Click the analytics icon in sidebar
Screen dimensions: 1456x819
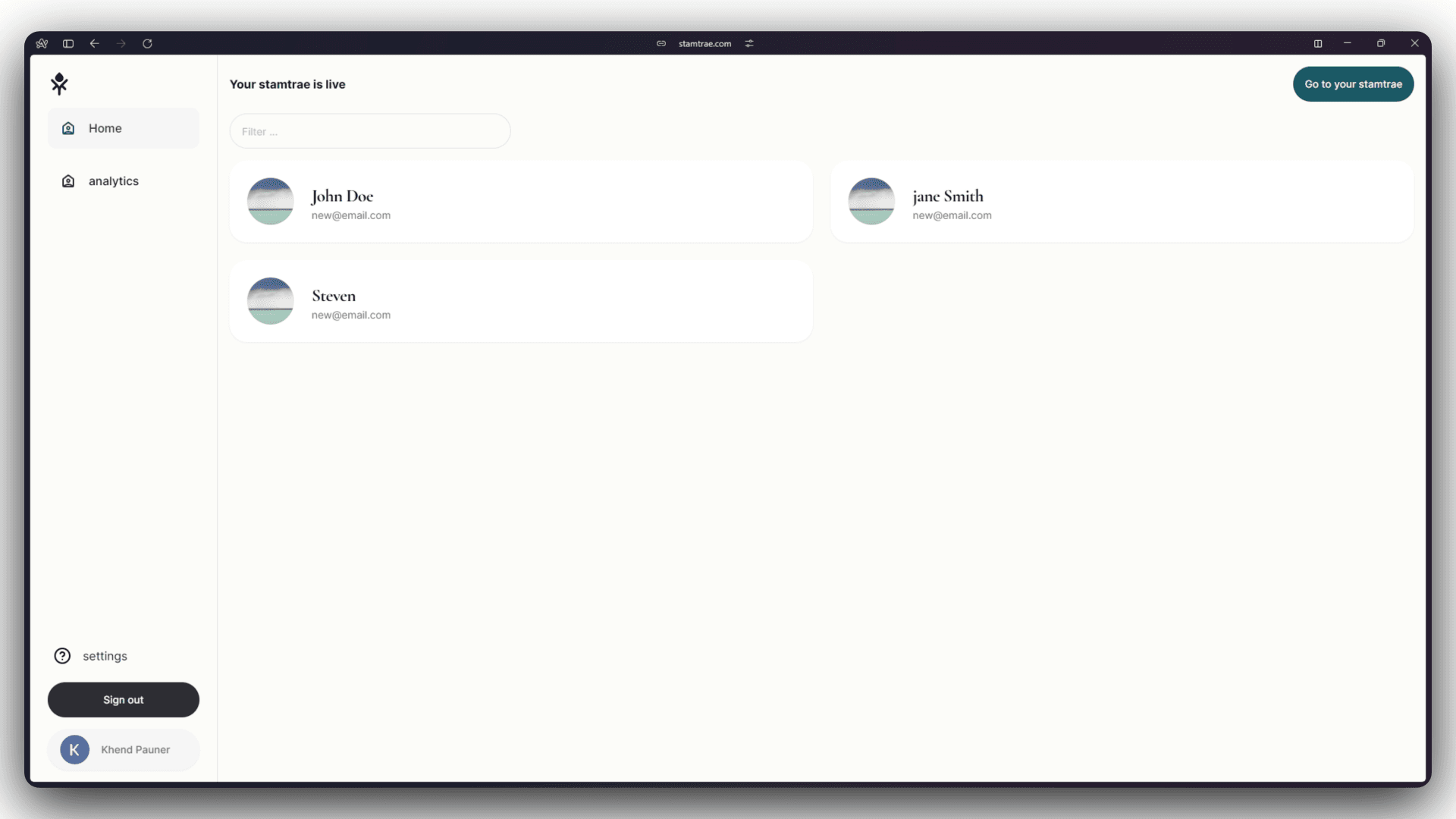click(x=68, y=181)
